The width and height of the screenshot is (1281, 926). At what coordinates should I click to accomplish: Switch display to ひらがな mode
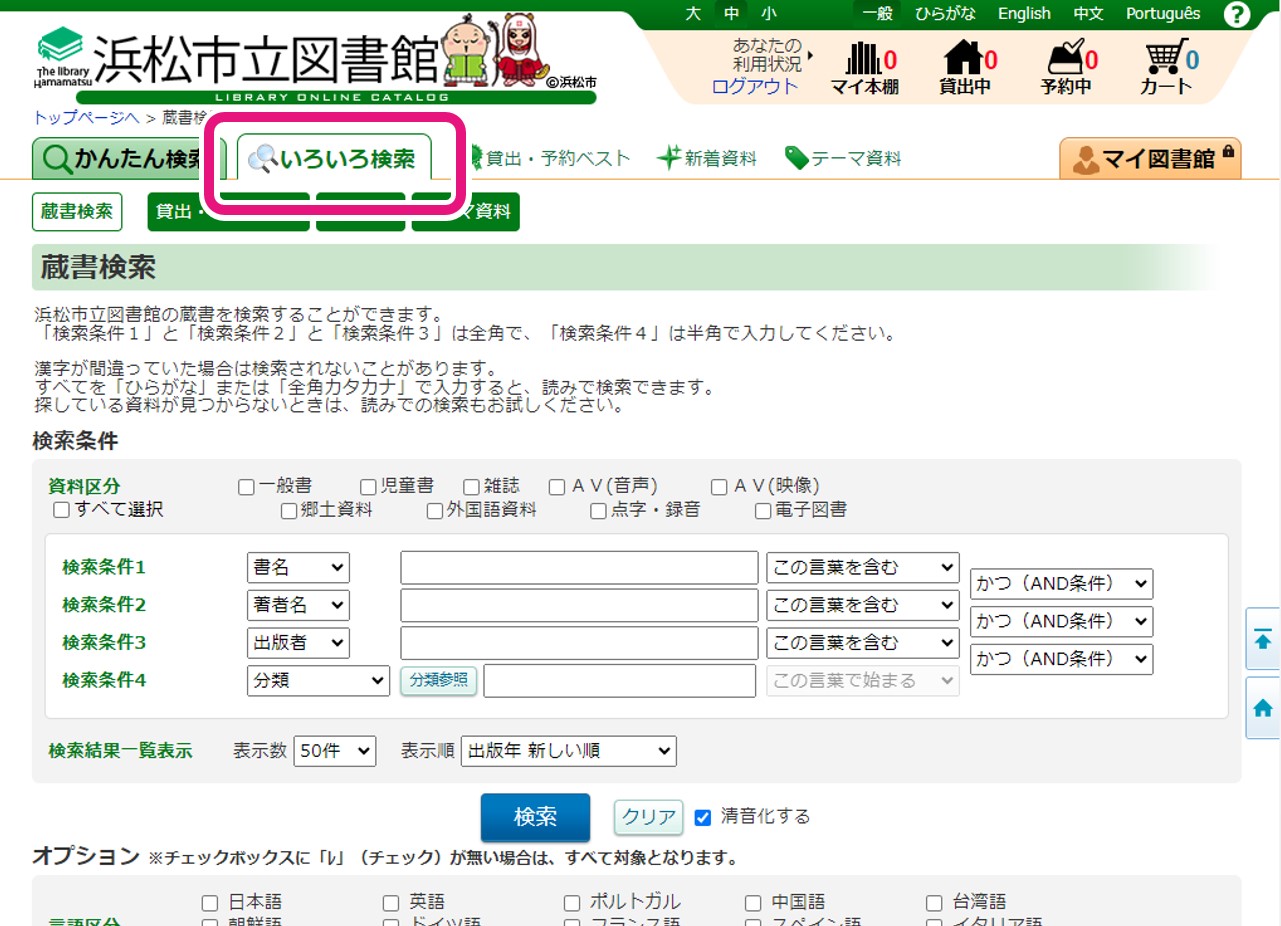tap(945, 14)
